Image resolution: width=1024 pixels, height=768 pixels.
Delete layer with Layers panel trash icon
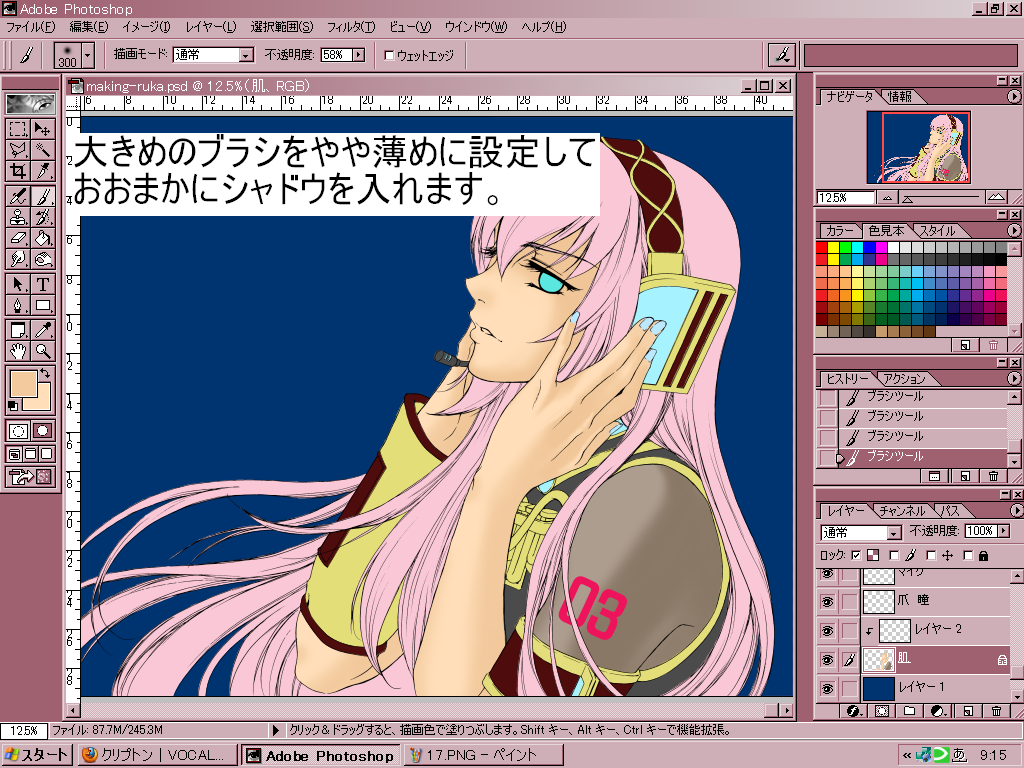click(x=997, y=711)
